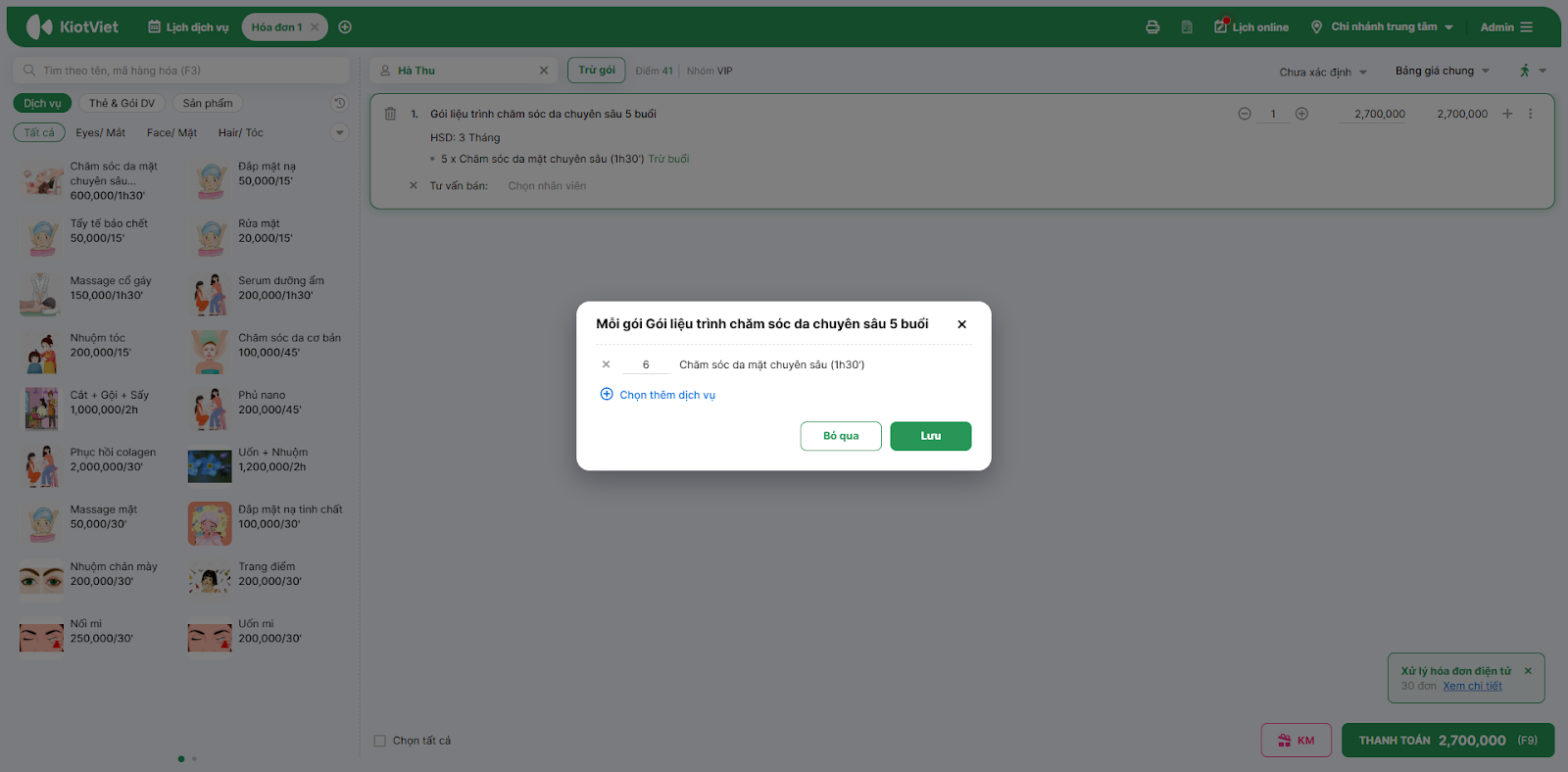Open the document list icon in top bar

pos(1187,27)
